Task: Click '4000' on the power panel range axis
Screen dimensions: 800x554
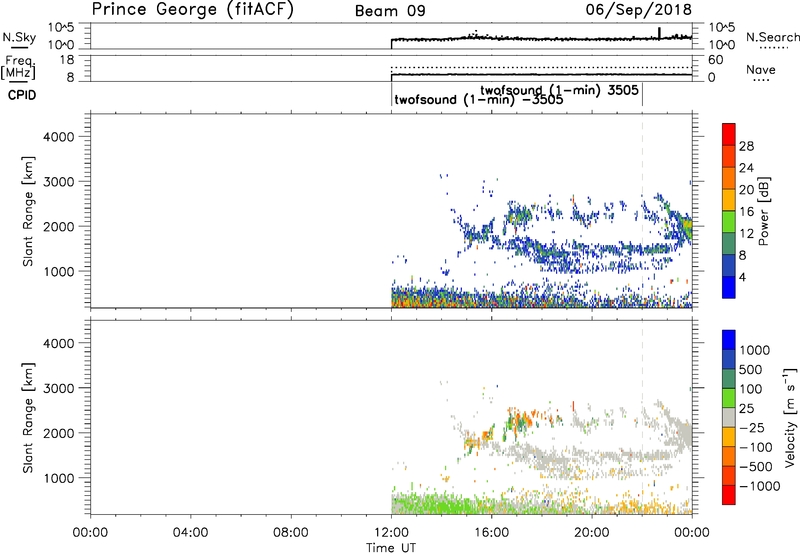Action: (58, 137)
